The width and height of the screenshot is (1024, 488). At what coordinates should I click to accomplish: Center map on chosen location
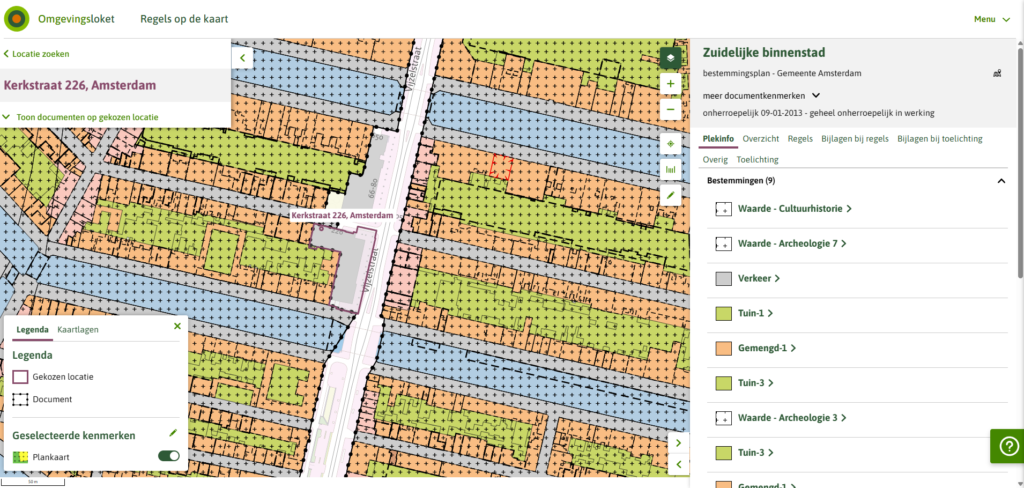670,144
